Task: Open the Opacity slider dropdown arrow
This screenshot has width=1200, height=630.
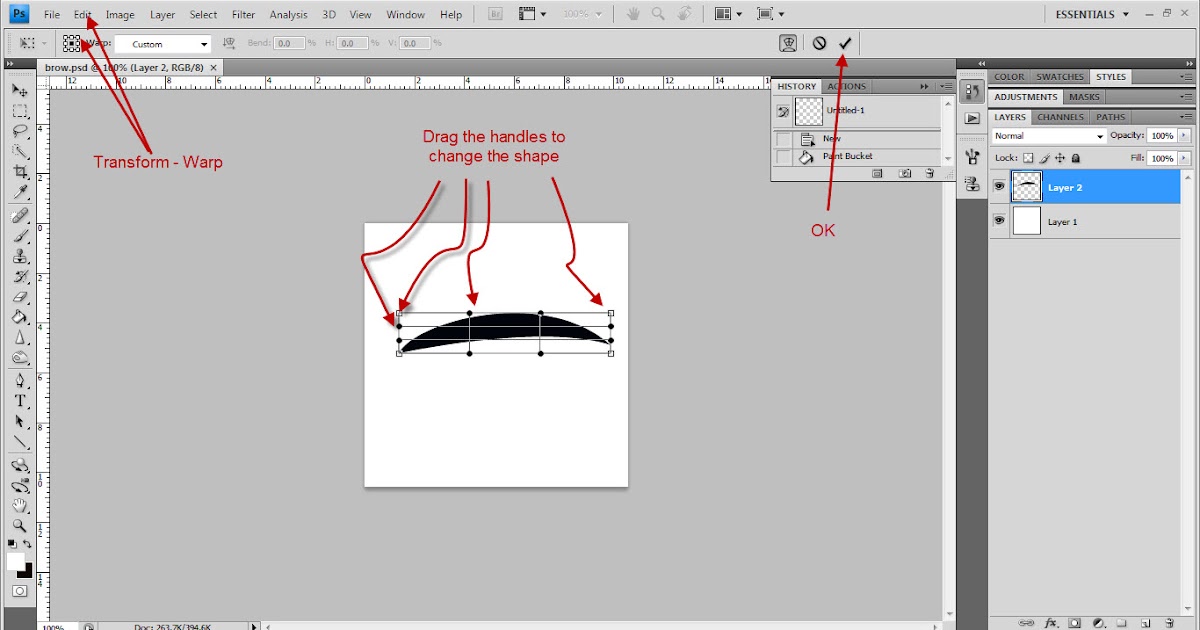Action: 1184,135
